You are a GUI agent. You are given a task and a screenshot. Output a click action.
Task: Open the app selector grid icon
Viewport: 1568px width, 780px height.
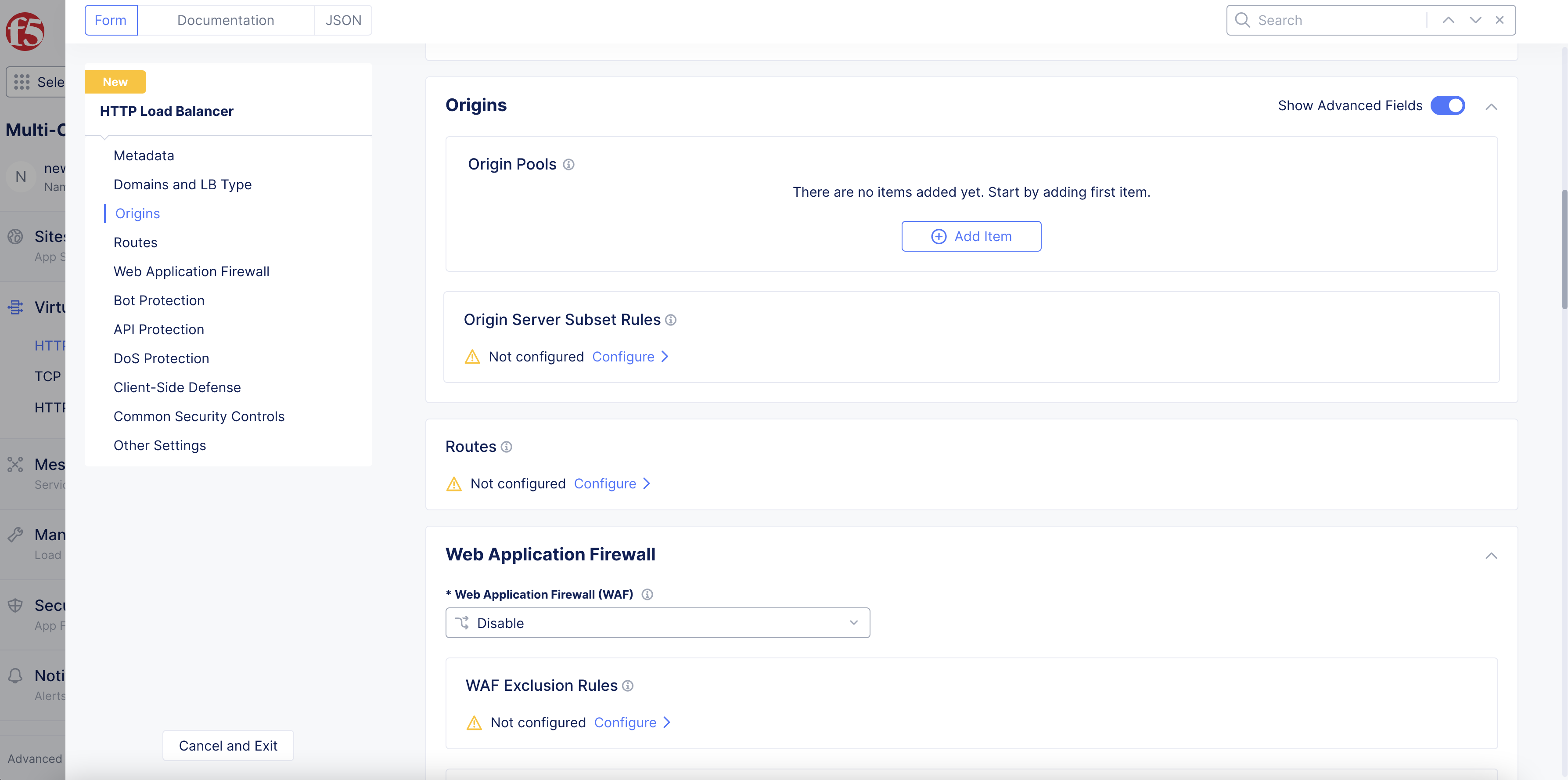click(x=22, y=82)
